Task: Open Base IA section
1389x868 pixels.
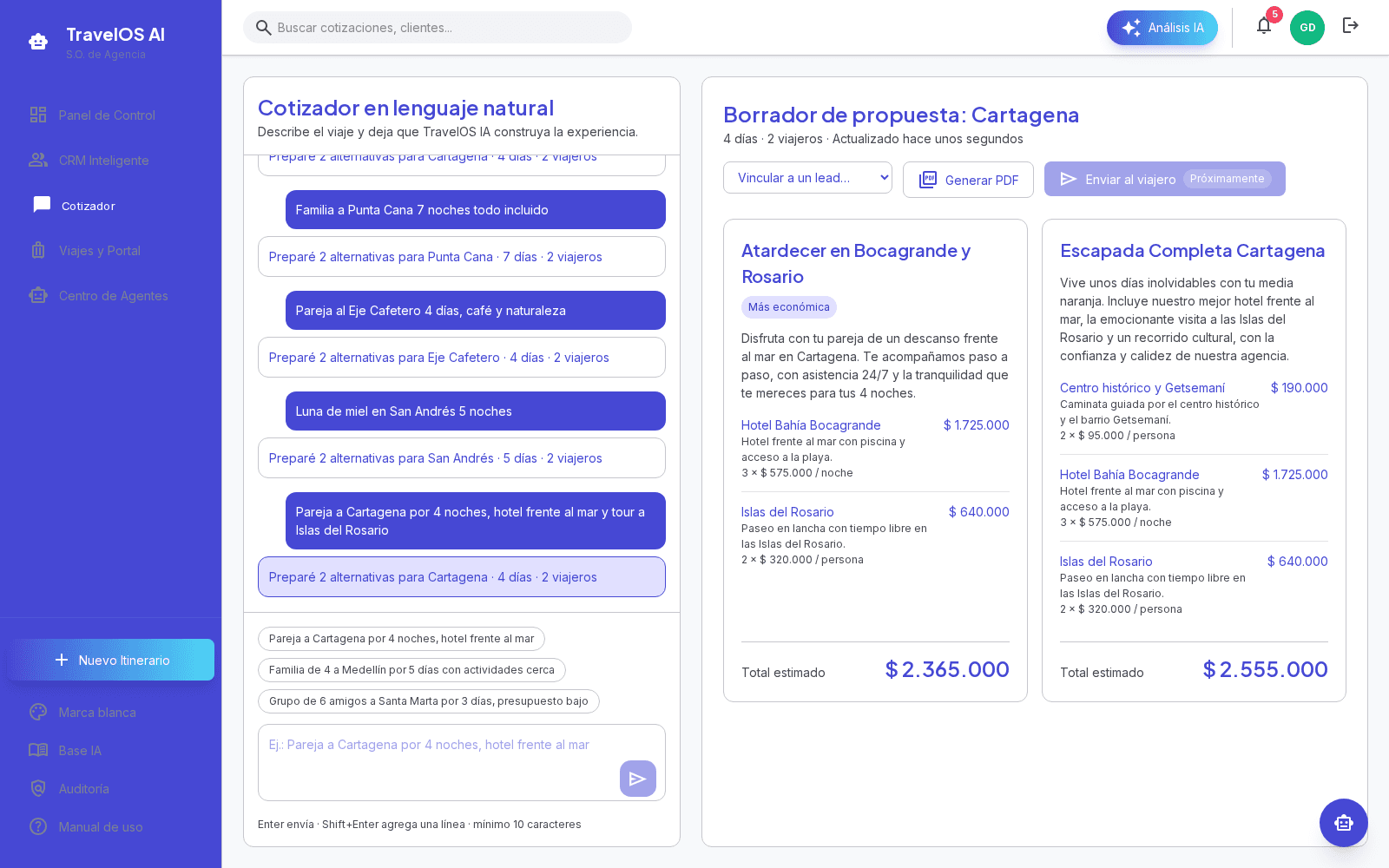Action: tap(110, 751)
